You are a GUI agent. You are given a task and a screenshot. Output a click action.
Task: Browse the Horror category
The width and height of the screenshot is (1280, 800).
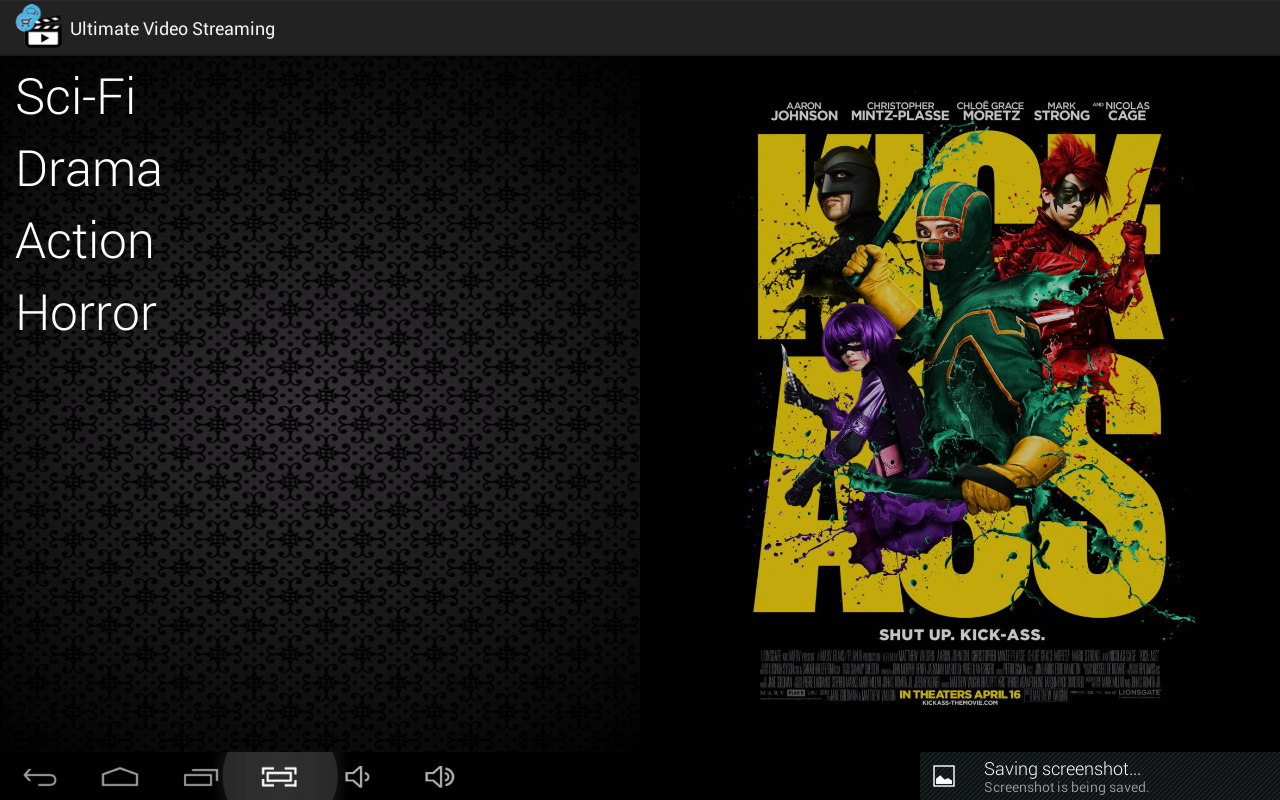tap(87, 313)
